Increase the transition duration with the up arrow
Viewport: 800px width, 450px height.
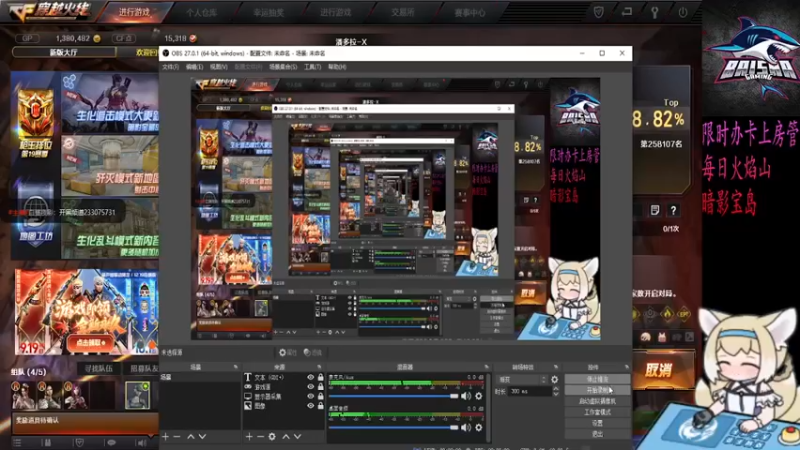(556, 389)
